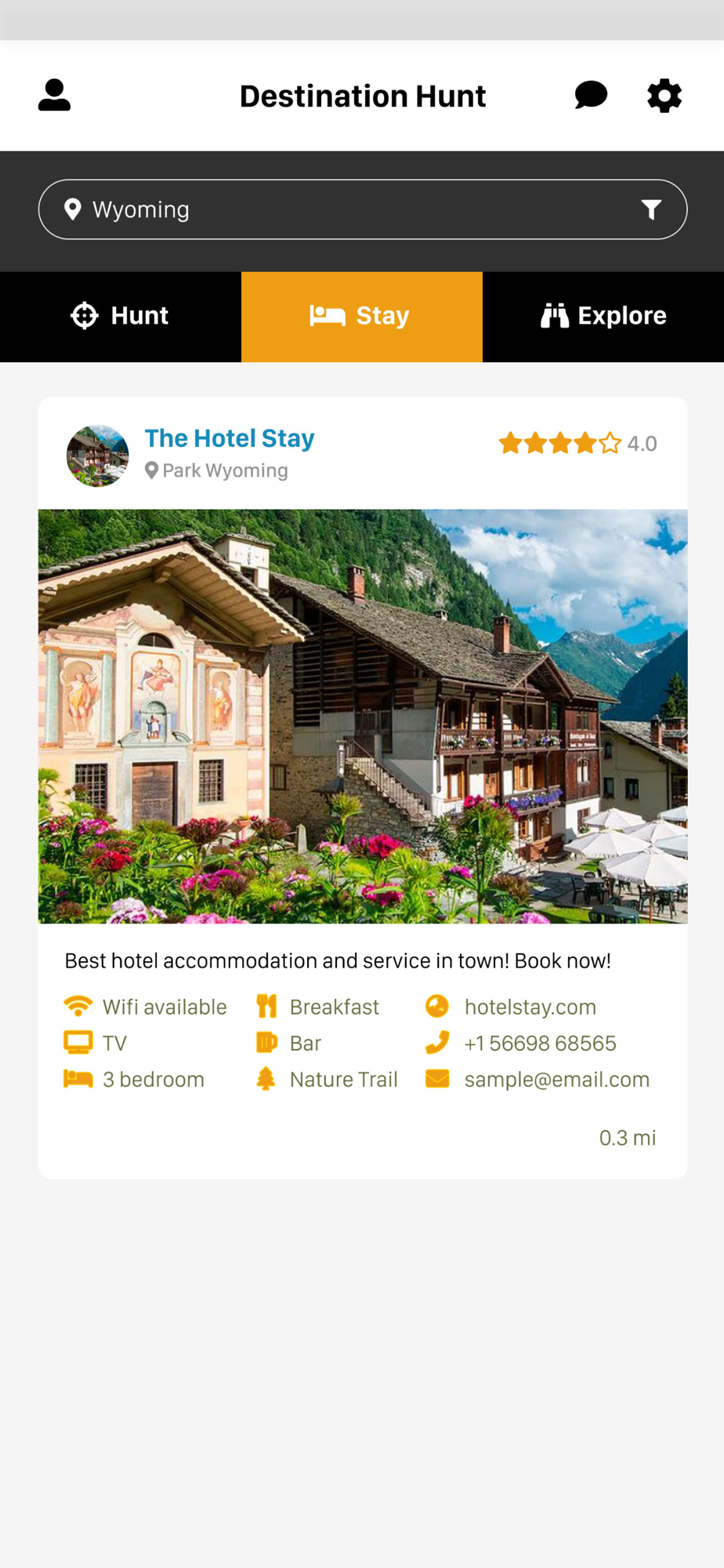This screenshot has height=1568, width=724.
Task: Click the Wyoming location search field
Action: click(x=363, y=209)
